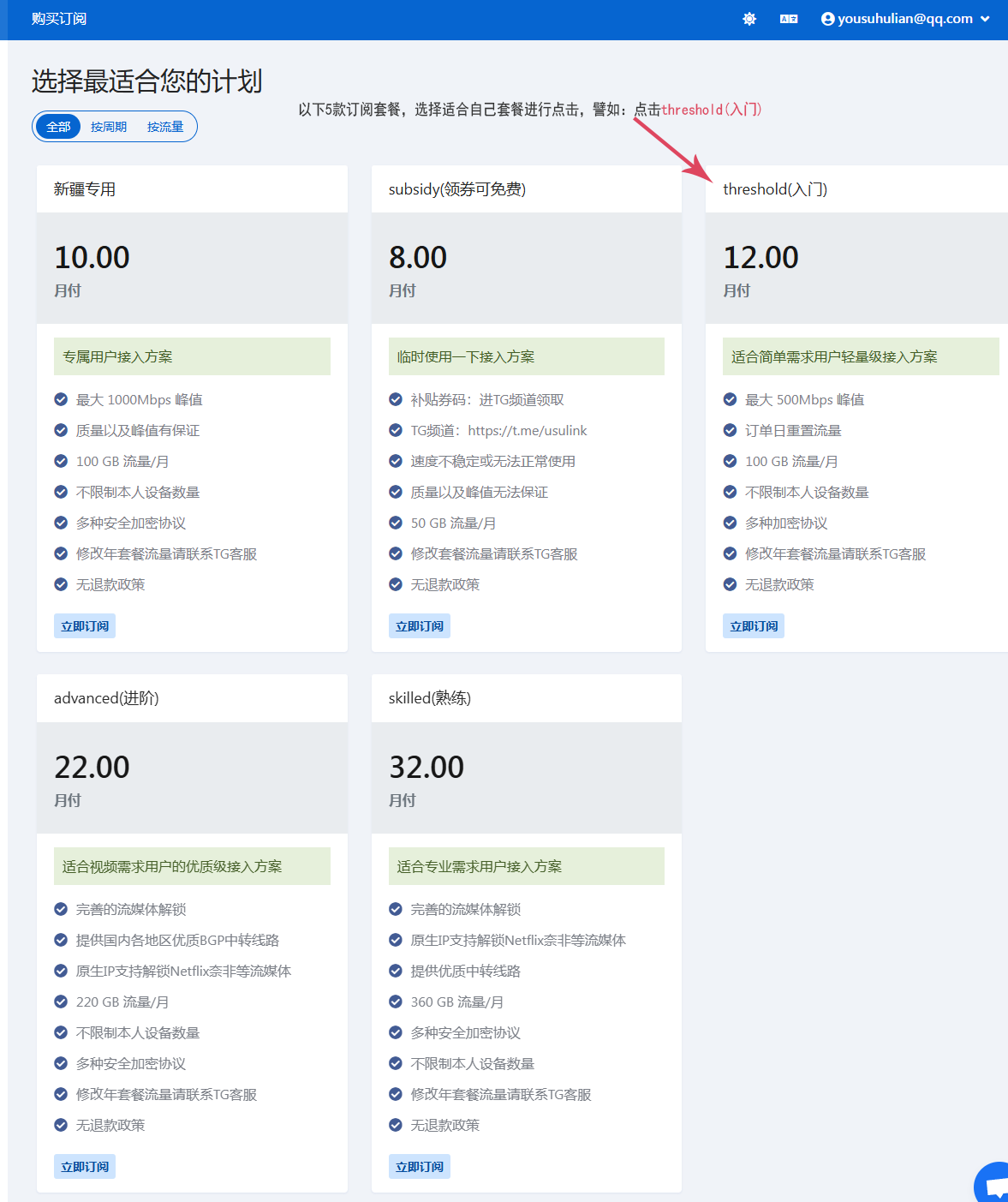
Task: Click checkmark icon beside 最大 1000Mbps 峰值
Action: click(x=60, y=399)
